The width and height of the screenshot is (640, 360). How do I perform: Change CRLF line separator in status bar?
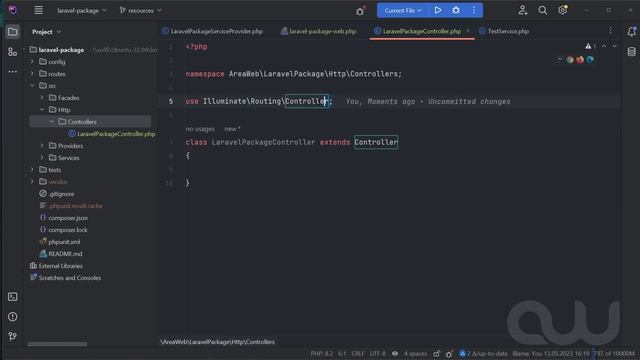358,353
